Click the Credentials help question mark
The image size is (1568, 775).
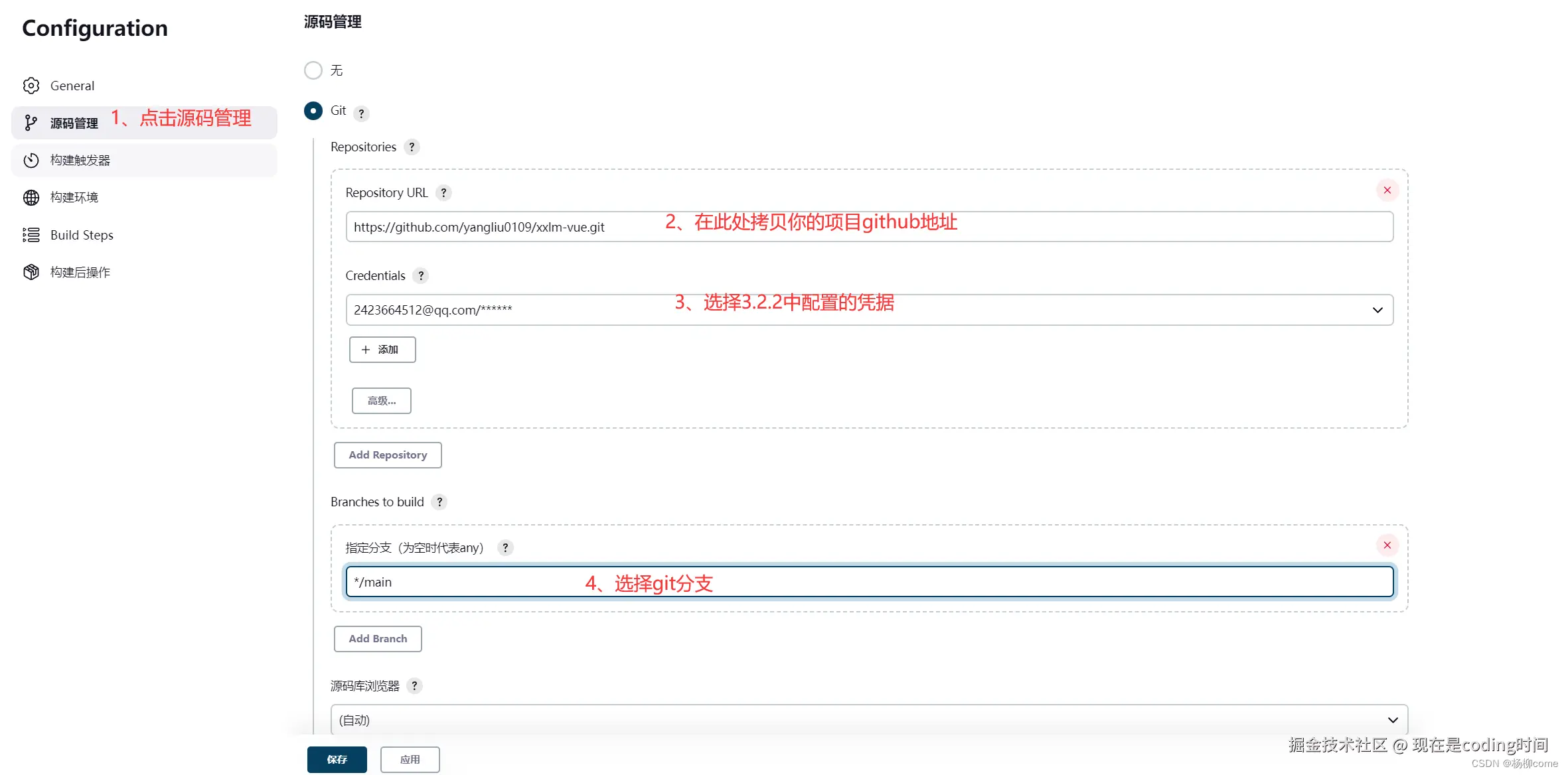coord(421,275)
